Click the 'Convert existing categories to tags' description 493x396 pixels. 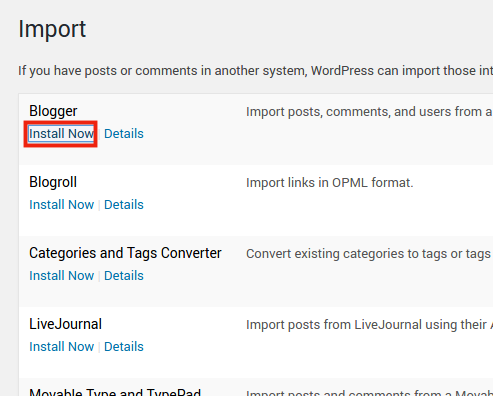coord(369,254)
